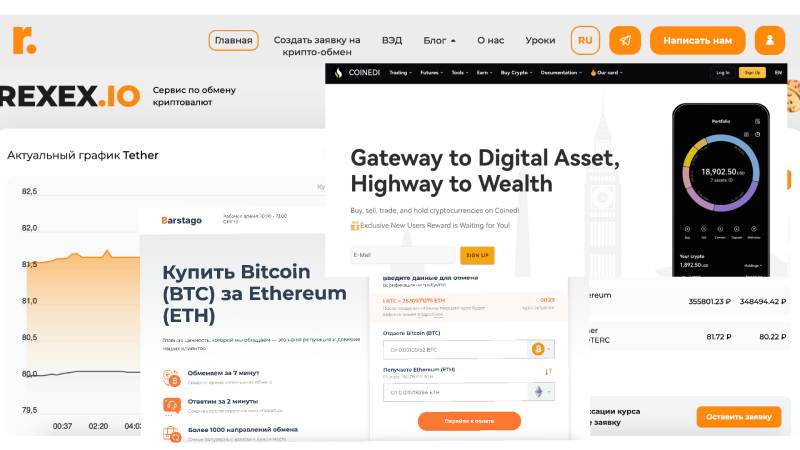Viewport: 800px width, 450px height.
Task: Open the ВЭД menu item
Action: point(392,40)
